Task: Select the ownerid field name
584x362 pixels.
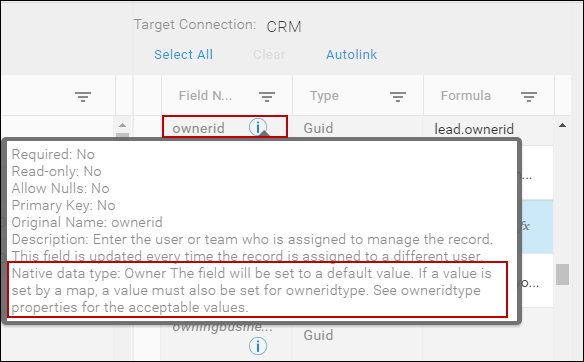Action: [x=199, y=128]
